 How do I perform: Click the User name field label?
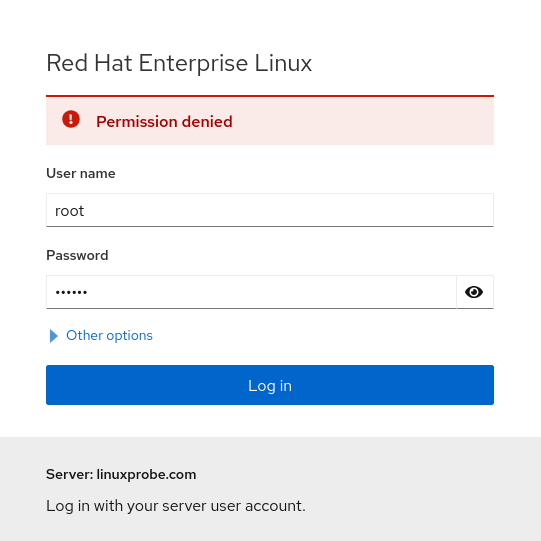(81, 173)
